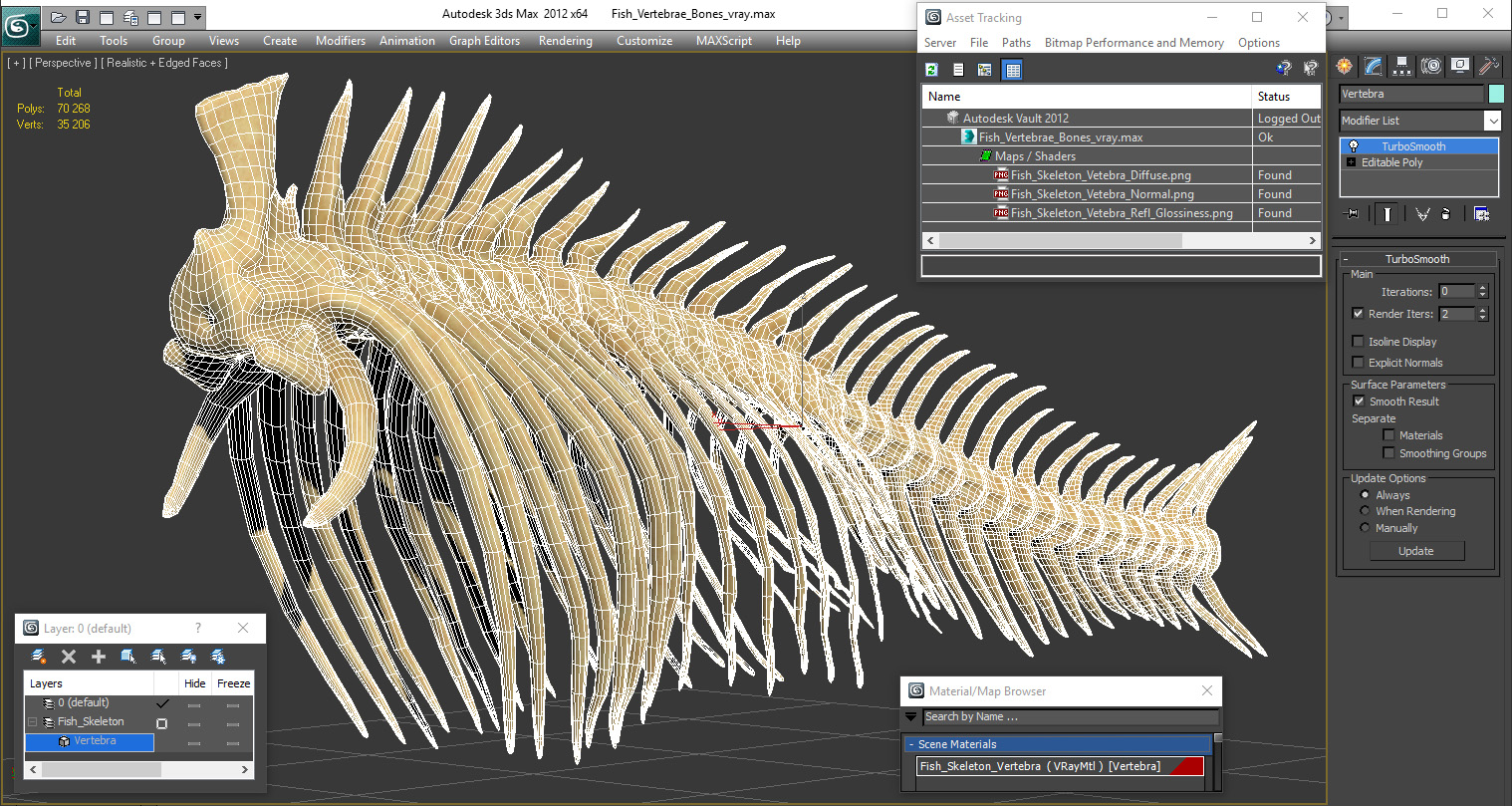Open the Quick Access toolbar dropdown arrow
The height and width of the screenshot is (806, 1512).
point(198,17)
